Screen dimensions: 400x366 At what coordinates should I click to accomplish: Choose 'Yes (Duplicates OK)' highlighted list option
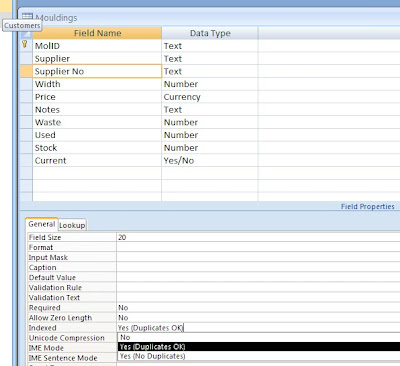(x=258, y=347)
